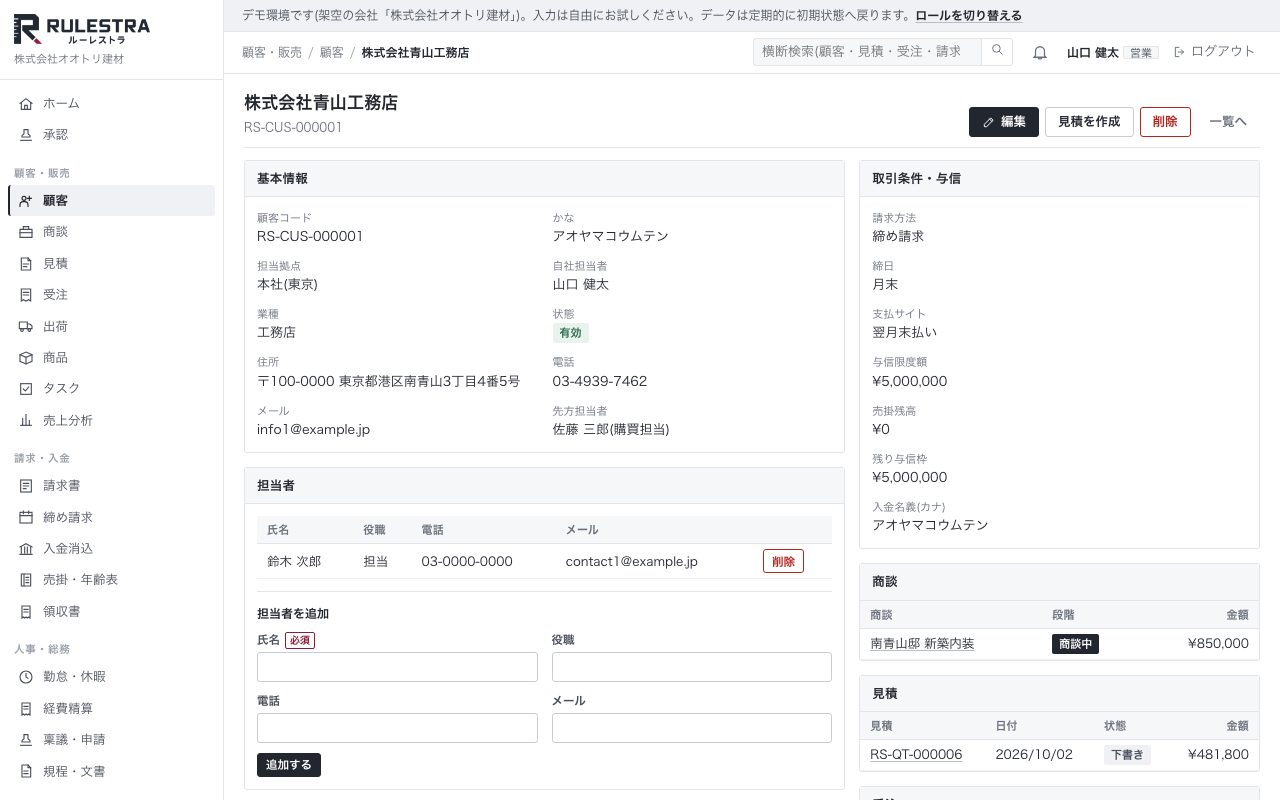Click the 顧客・販売 breadcrumb
The height and width of the screenshot is (800, 1280).
272,52
